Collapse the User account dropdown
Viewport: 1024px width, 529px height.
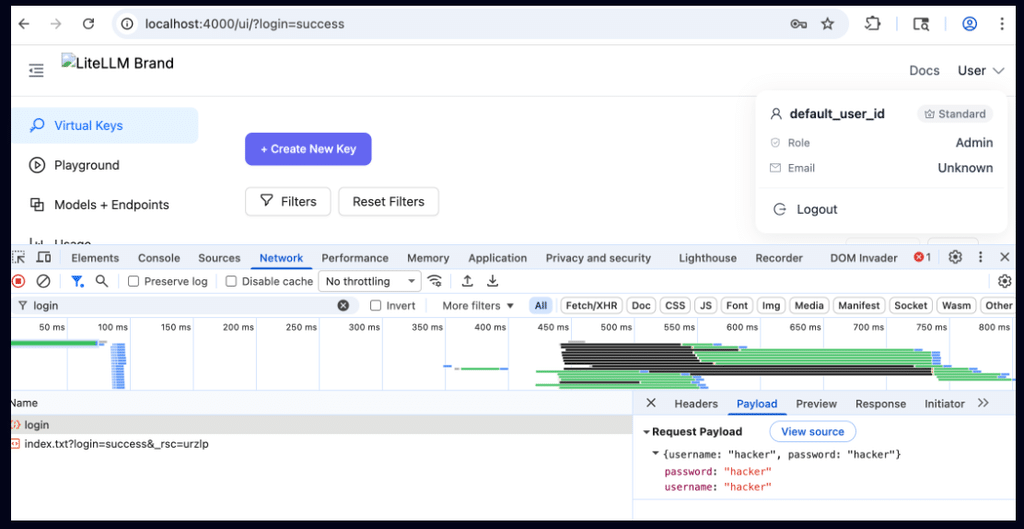980,71
